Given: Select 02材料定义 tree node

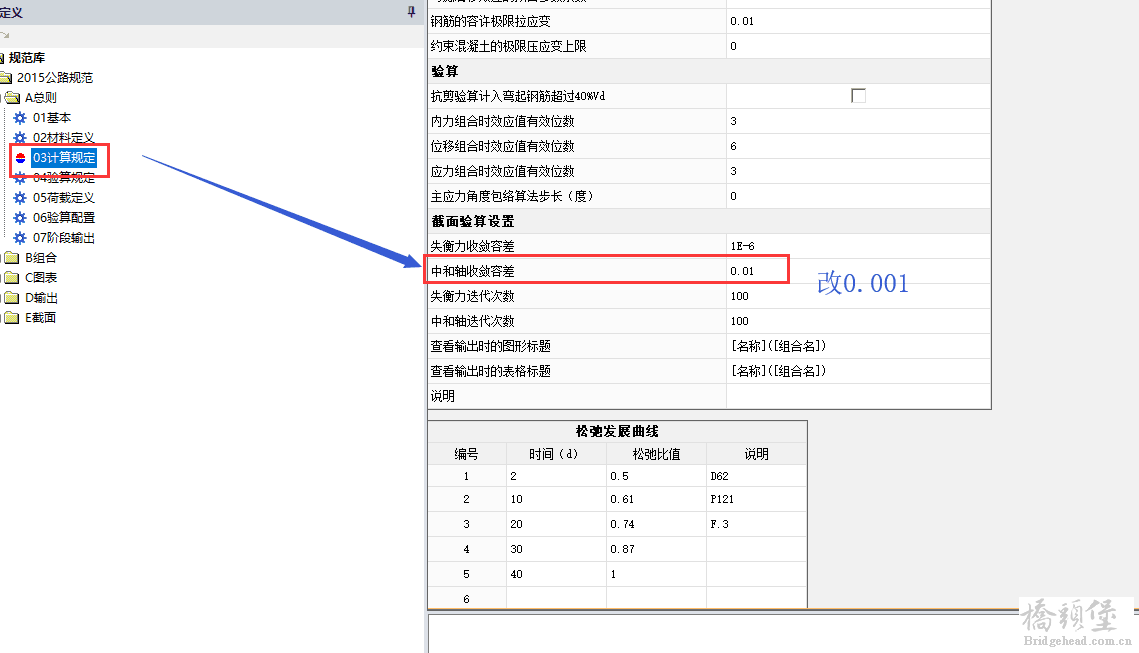Looking at the screenshot, I should 64,137.
